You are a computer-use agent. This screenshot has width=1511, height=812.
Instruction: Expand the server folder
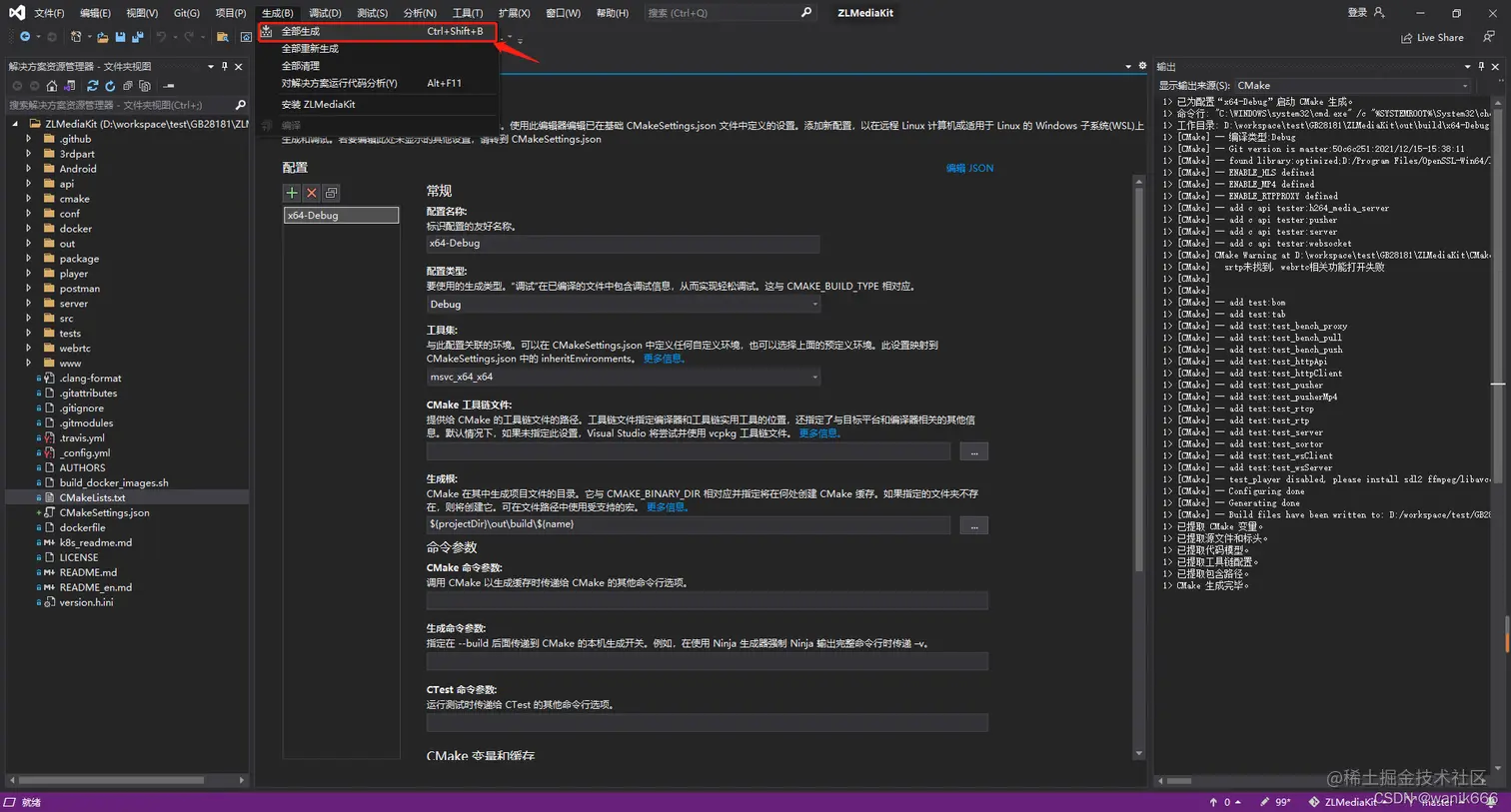coord(29,304)
